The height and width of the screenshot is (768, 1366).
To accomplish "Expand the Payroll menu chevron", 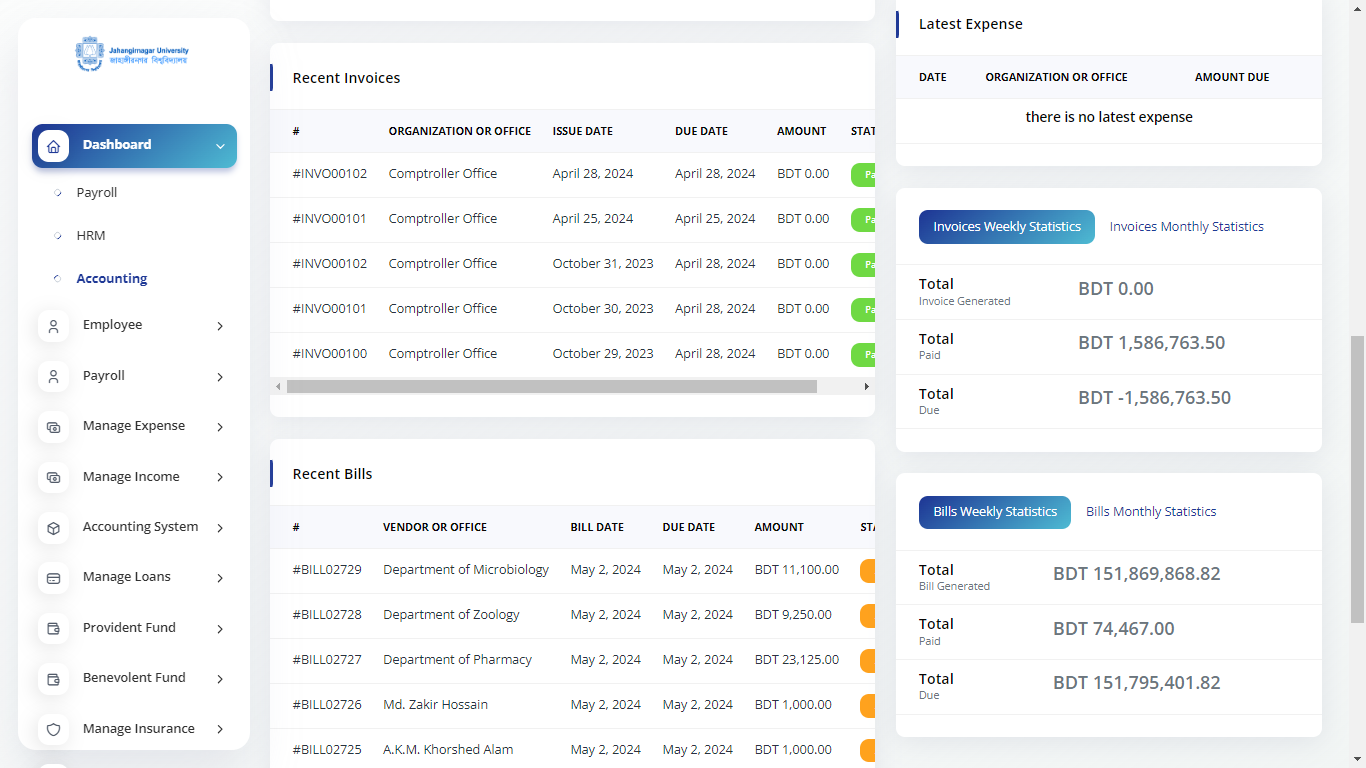I will (220, 377).
